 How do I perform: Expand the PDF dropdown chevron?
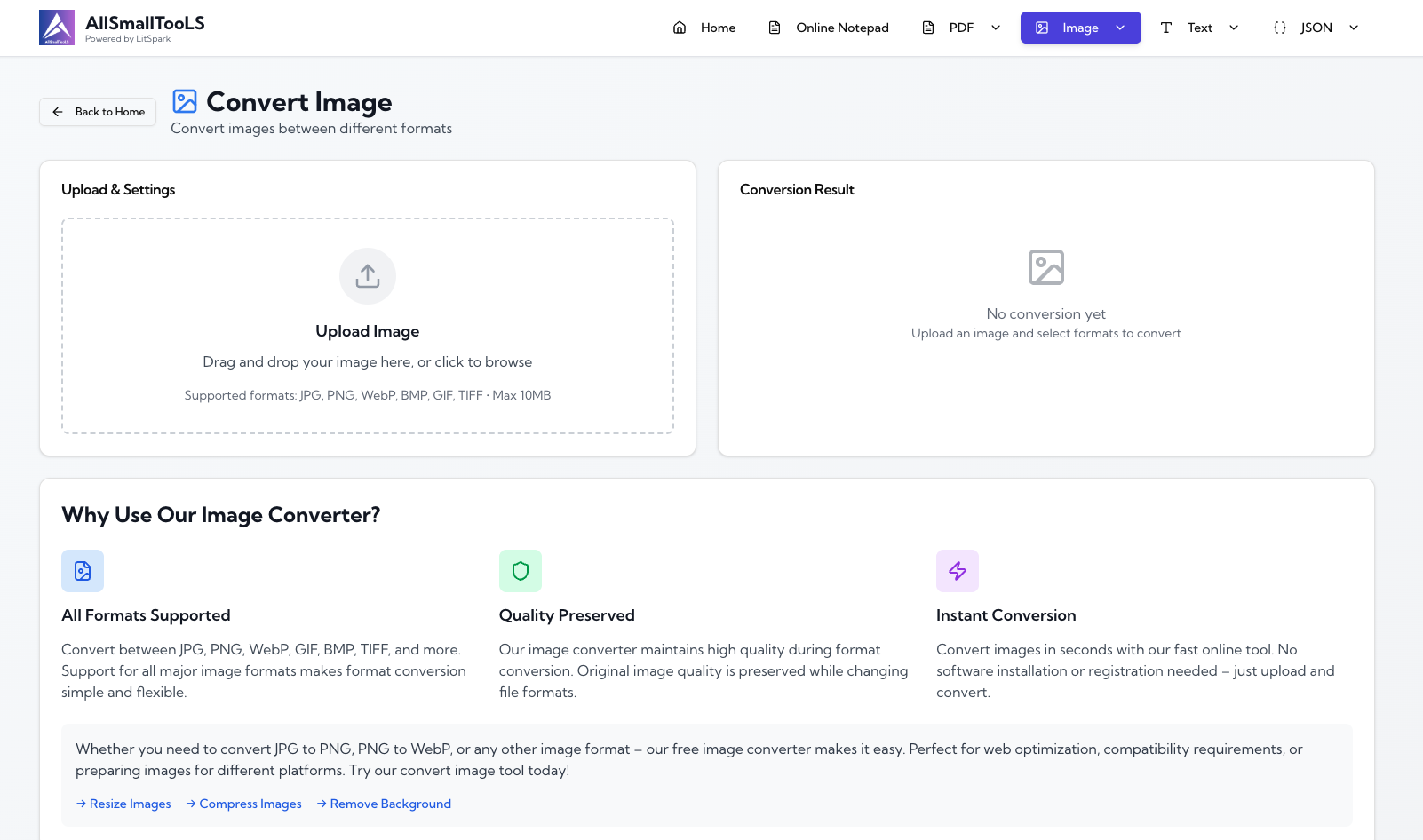click(995, 28)
